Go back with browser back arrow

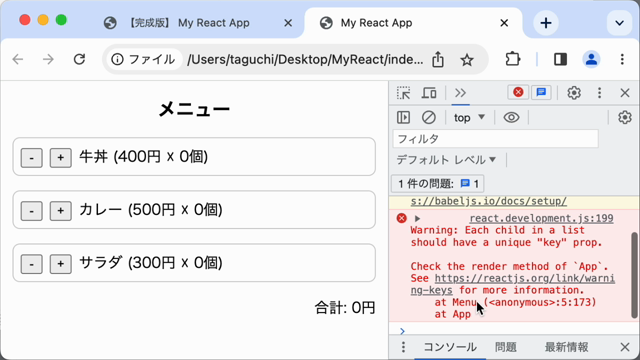(18, 60)
